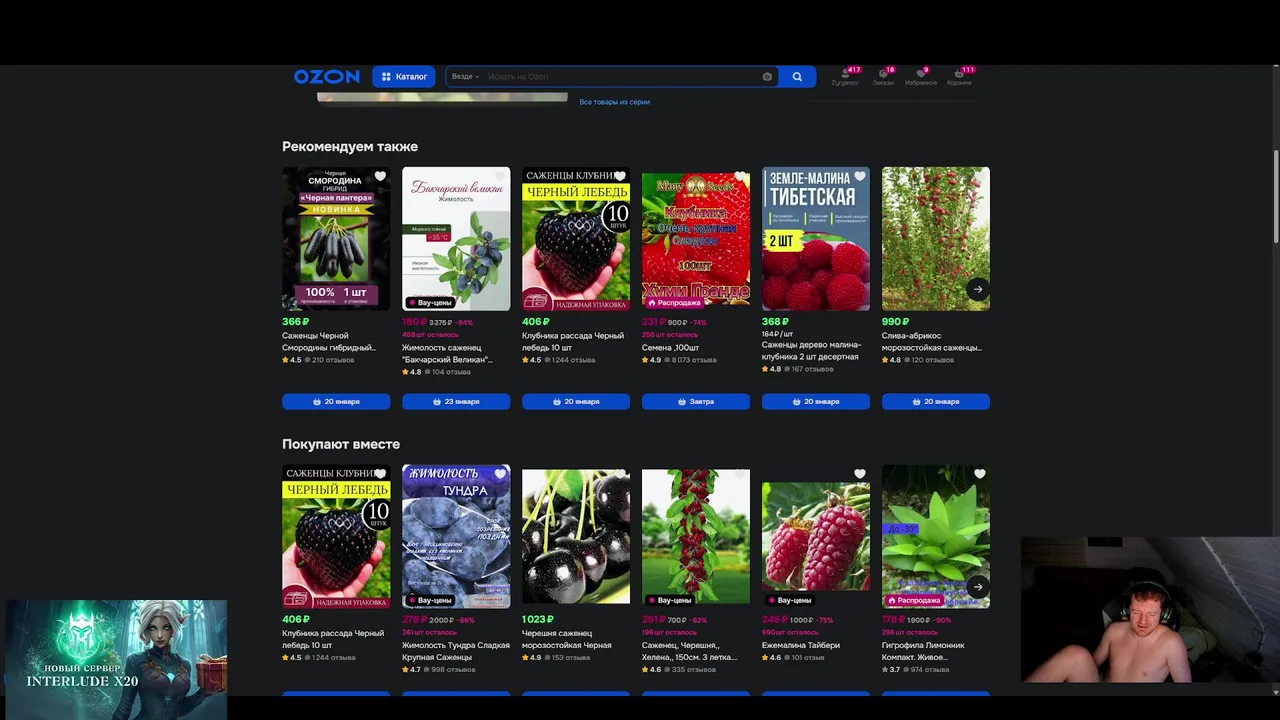Click Распродажа badge on Хуми Гранде

(x=675, y=302)
